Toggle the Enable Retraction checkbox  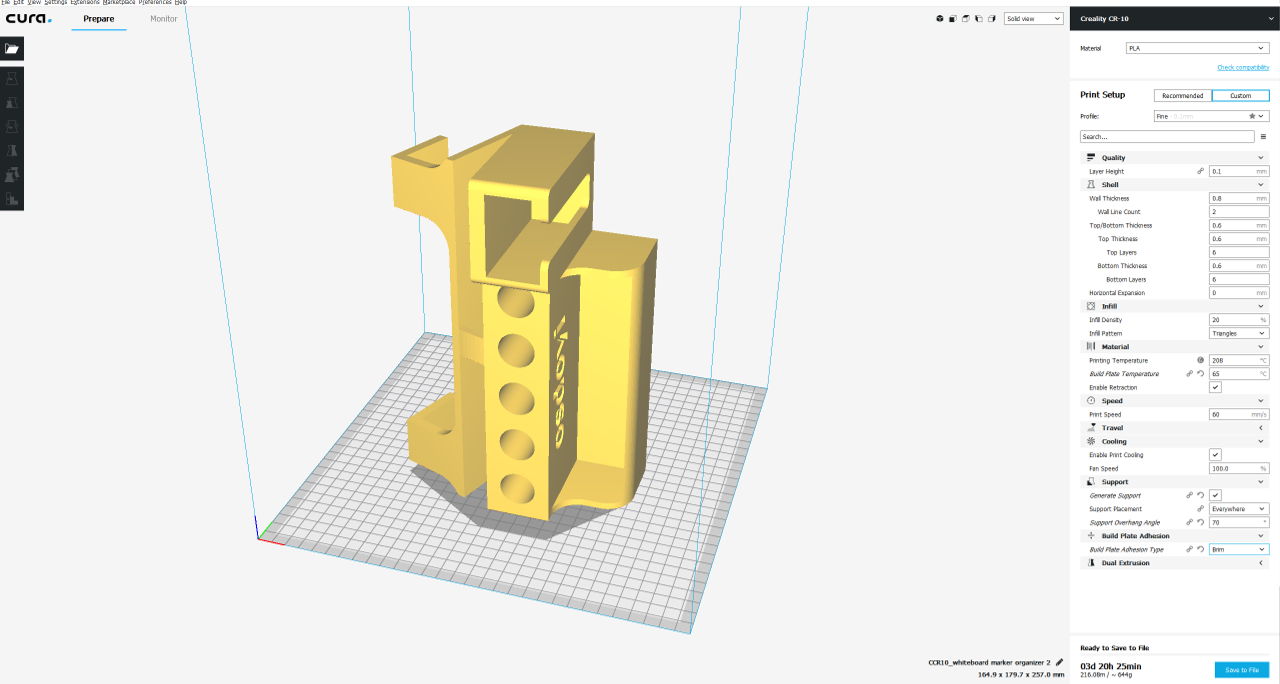click(x=1215, y=387)
